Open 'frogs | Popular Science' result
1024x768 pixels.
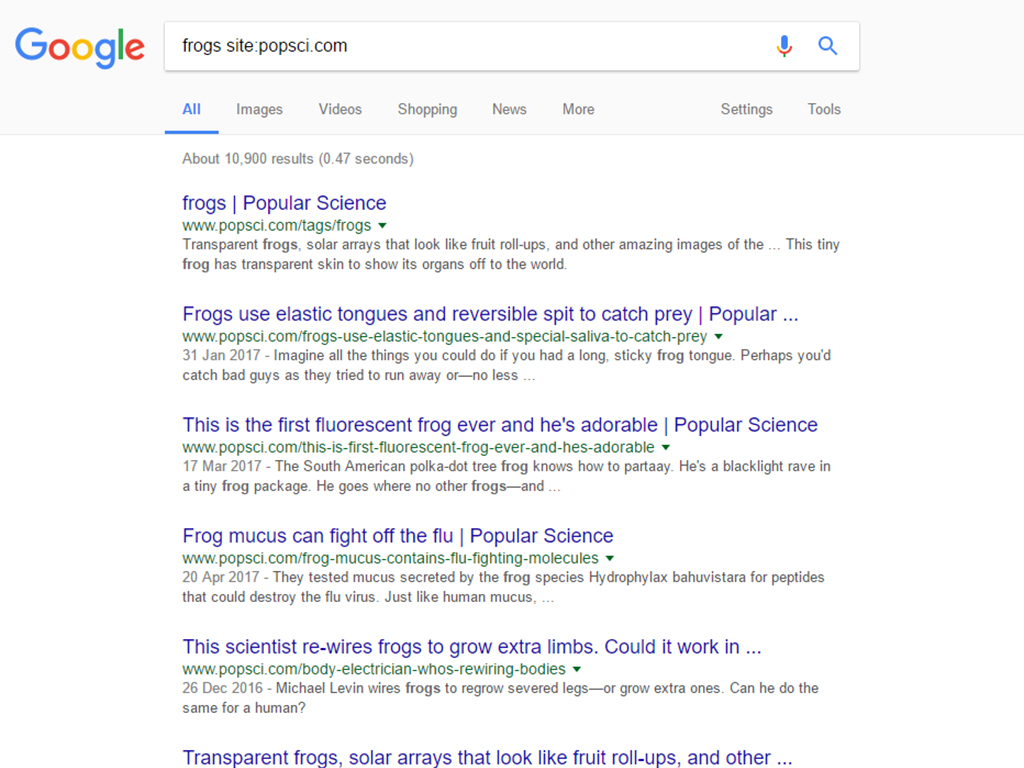[284, 203]
